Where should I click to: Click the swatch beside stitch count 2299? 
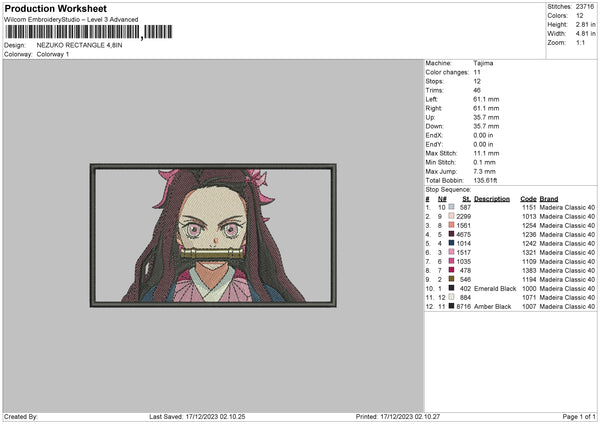(452, 216)
